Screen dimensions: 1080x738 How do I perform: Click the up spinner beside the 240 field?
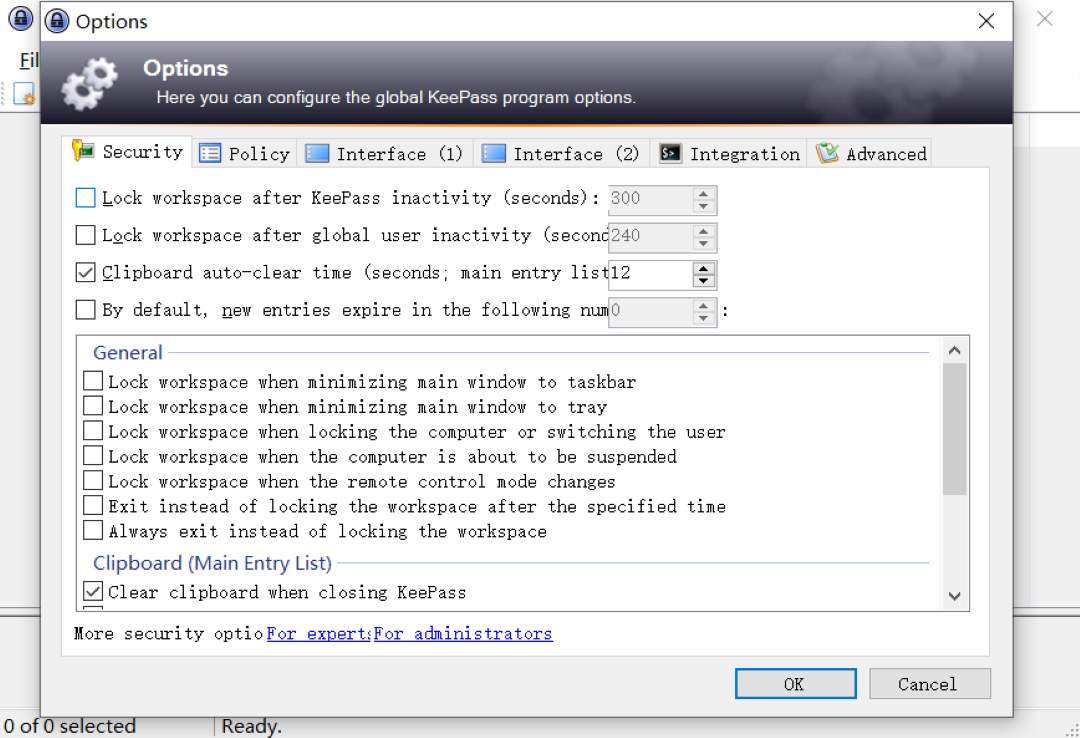pyautogui.click(x=704, y=231)
